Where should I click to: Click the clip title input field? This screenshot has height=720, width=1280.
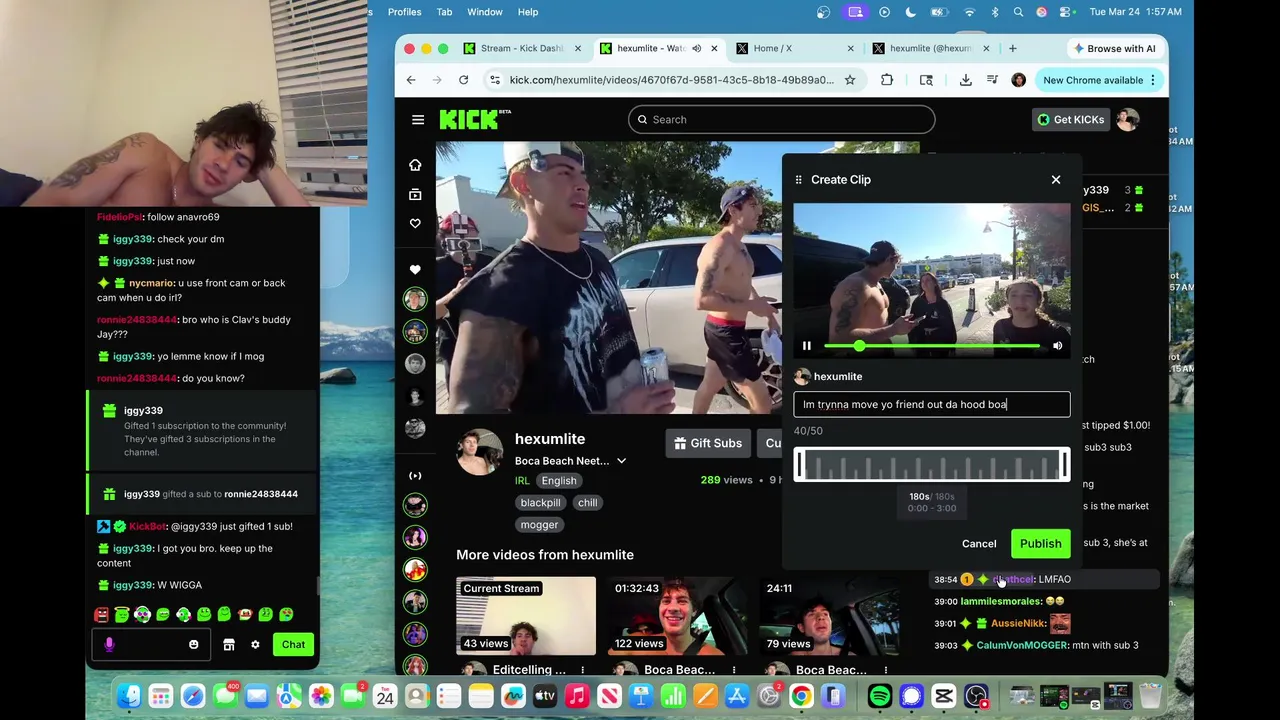click(931, 404)
